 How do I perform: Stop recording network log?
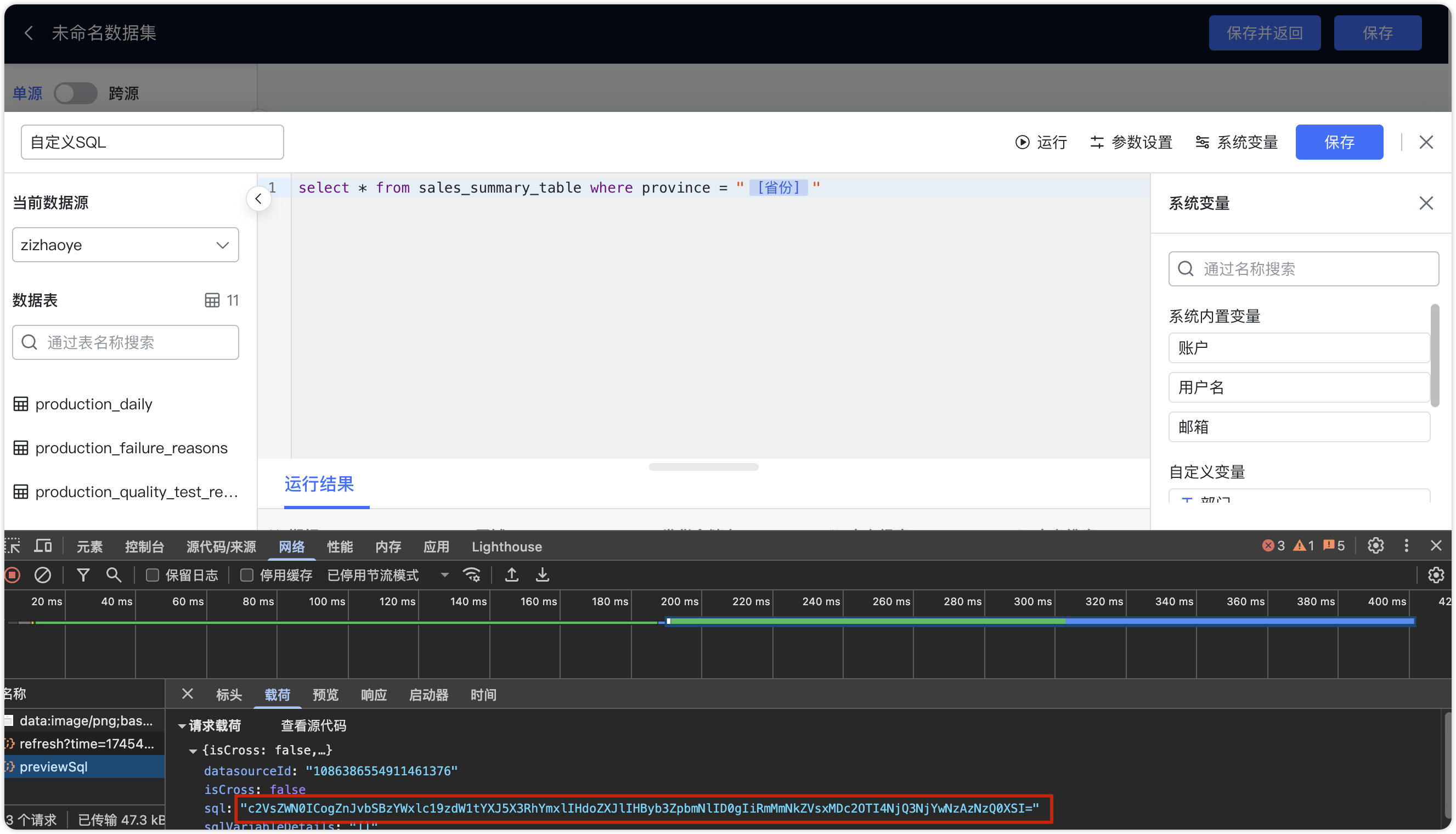[x=13, y=574]
